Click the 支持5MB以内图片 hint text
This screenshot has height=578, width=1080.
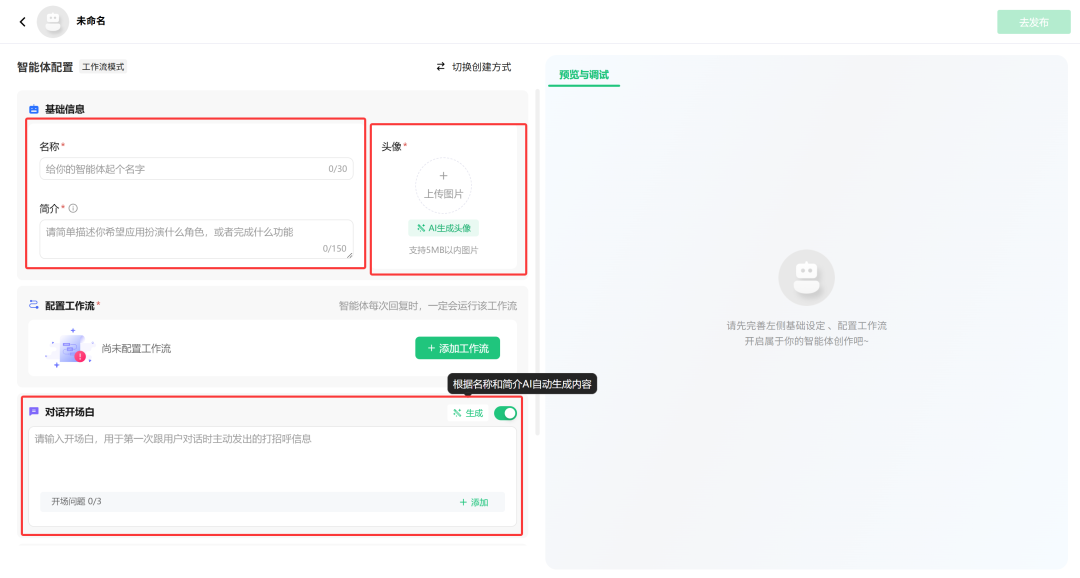(x=444, y=250)
